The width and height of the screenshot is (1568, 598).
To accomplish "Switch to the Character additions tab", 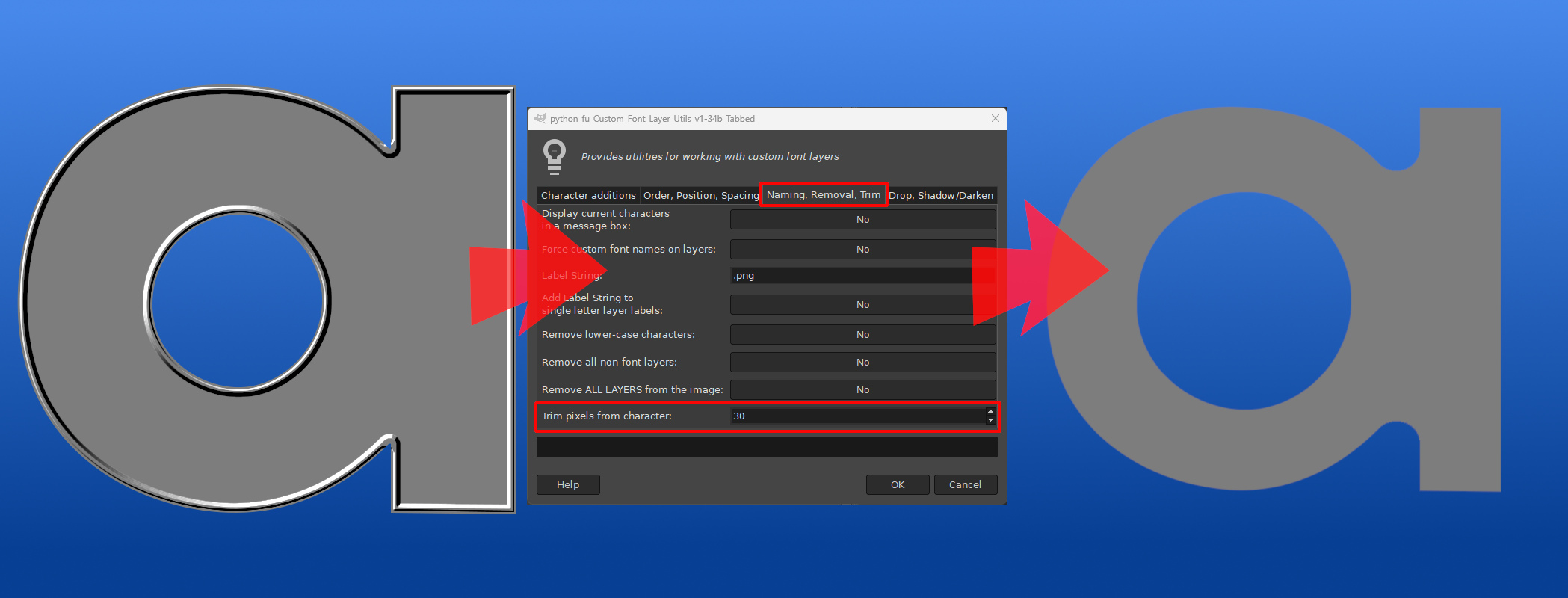I will [588, 195].
